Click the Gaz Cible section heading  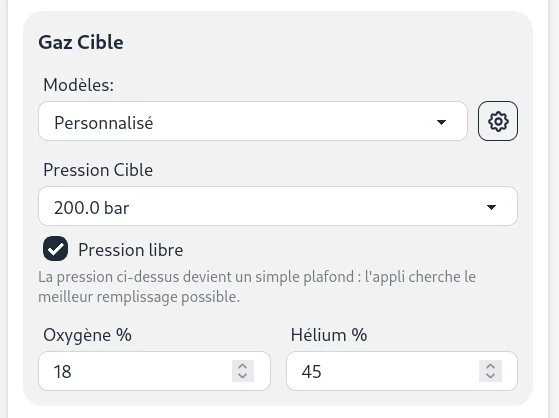pos(81,42)
